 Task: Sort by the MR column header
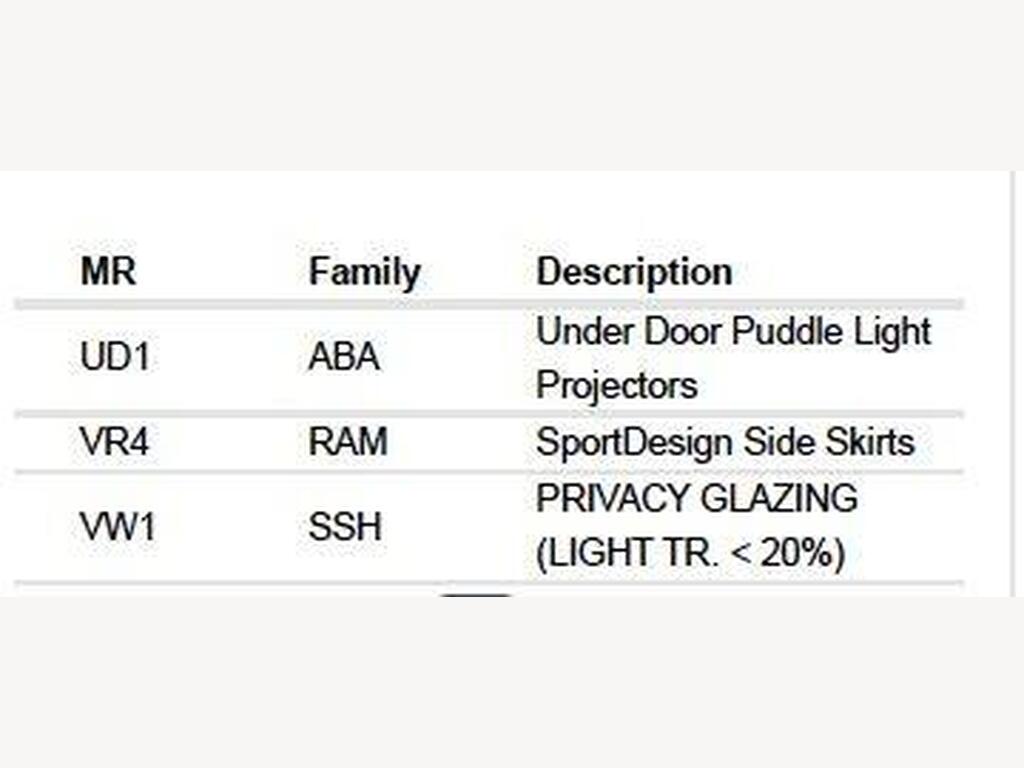[108, 271]
